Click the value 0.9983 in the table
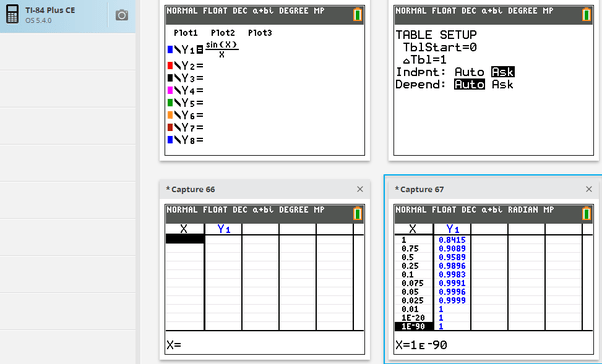The width and height of the screenshot is (602, 364). (452, 275)
